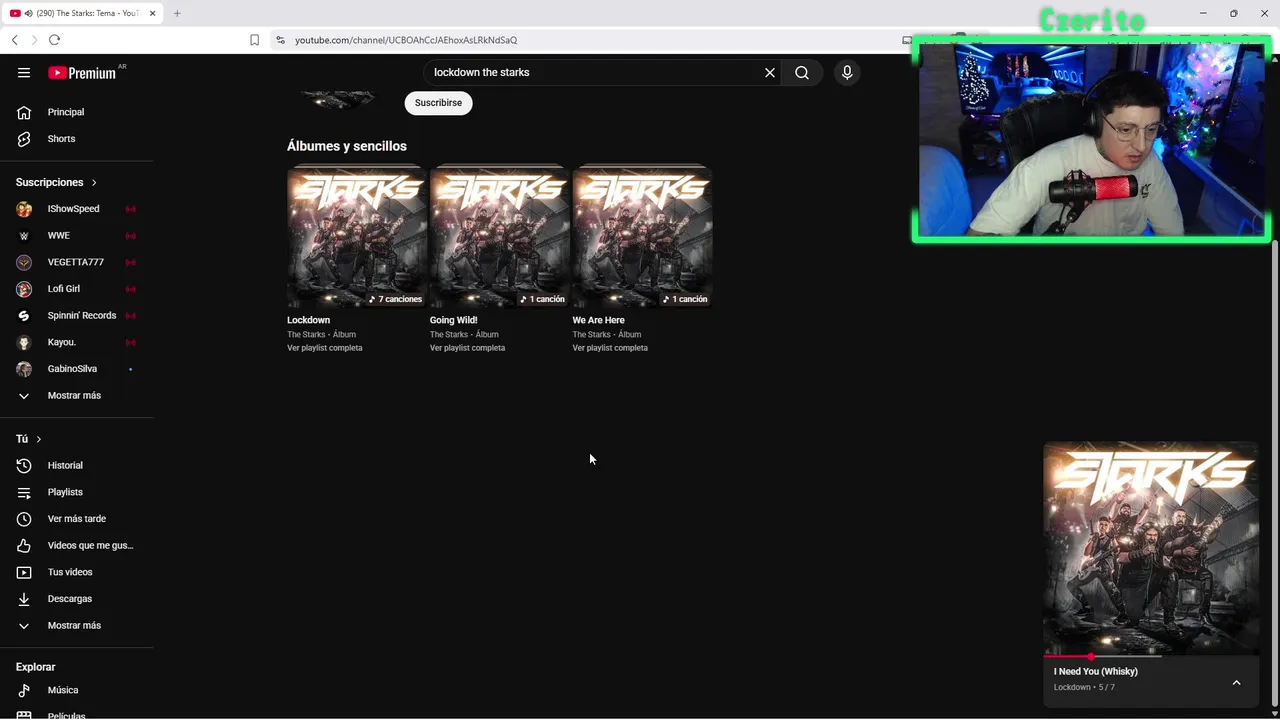Click GabinoSilva channel avatar
1280x720 pixels.
pos(24,369)
